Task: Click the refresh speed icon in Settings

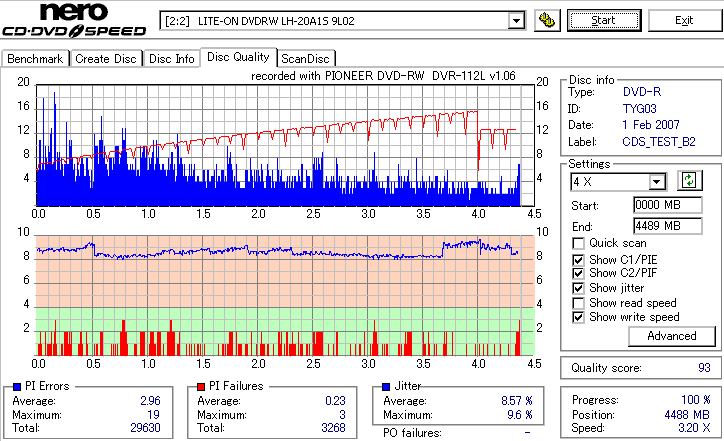Action: 689,181
